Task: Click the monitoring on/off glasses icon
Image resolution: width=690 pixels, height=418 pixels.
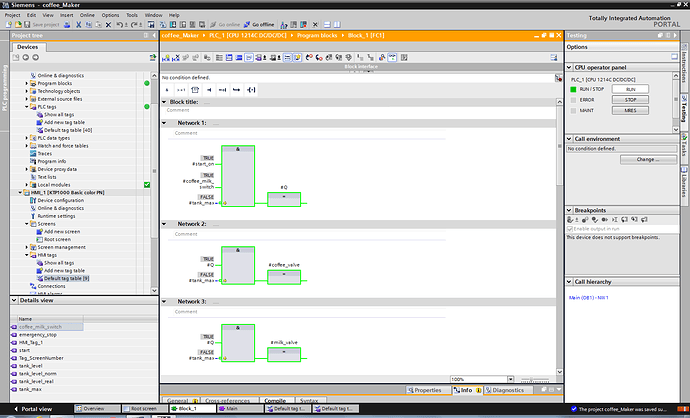Action: click(392, 58)
